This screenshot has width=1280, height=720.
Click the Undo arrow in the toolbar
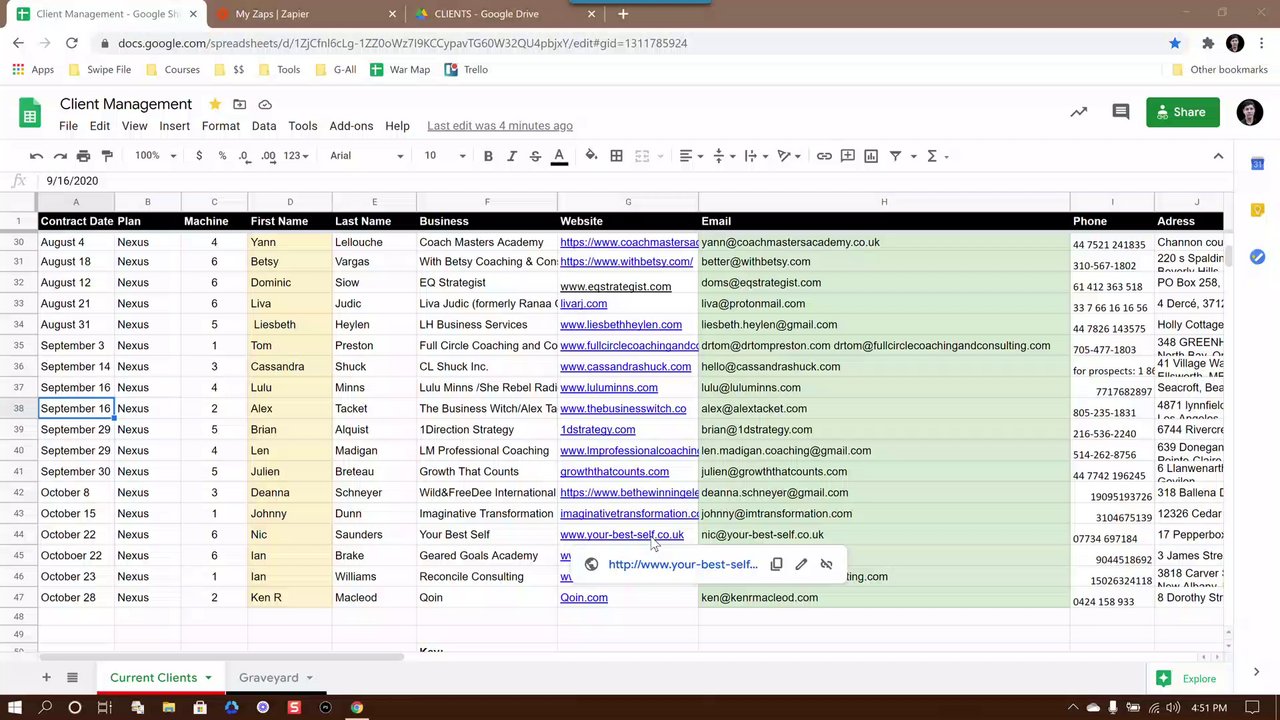[x=37, y=156]
